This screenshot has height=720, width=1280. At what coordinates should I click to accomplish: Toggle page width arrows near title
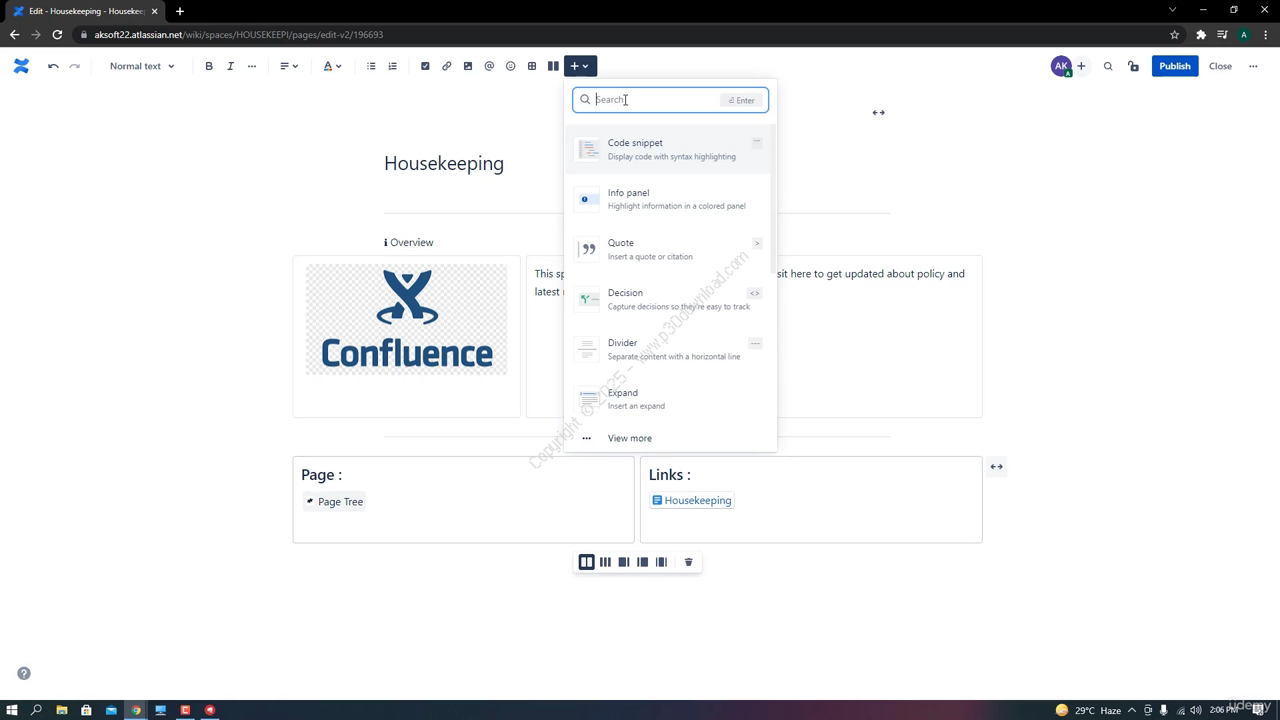pos(878,112)
